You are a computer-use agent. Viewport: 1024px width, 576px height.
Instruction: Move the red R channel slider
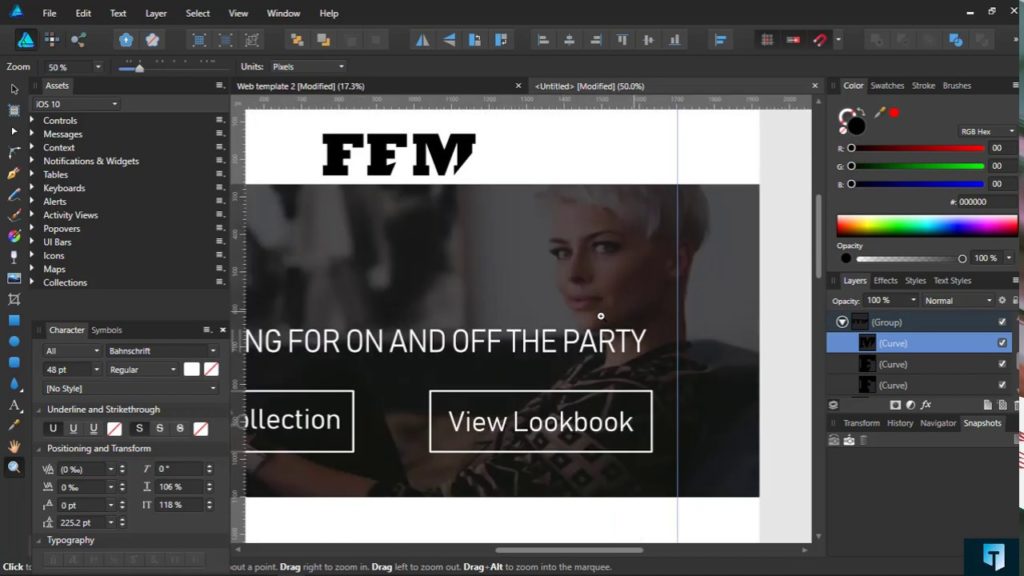(851, 148)
